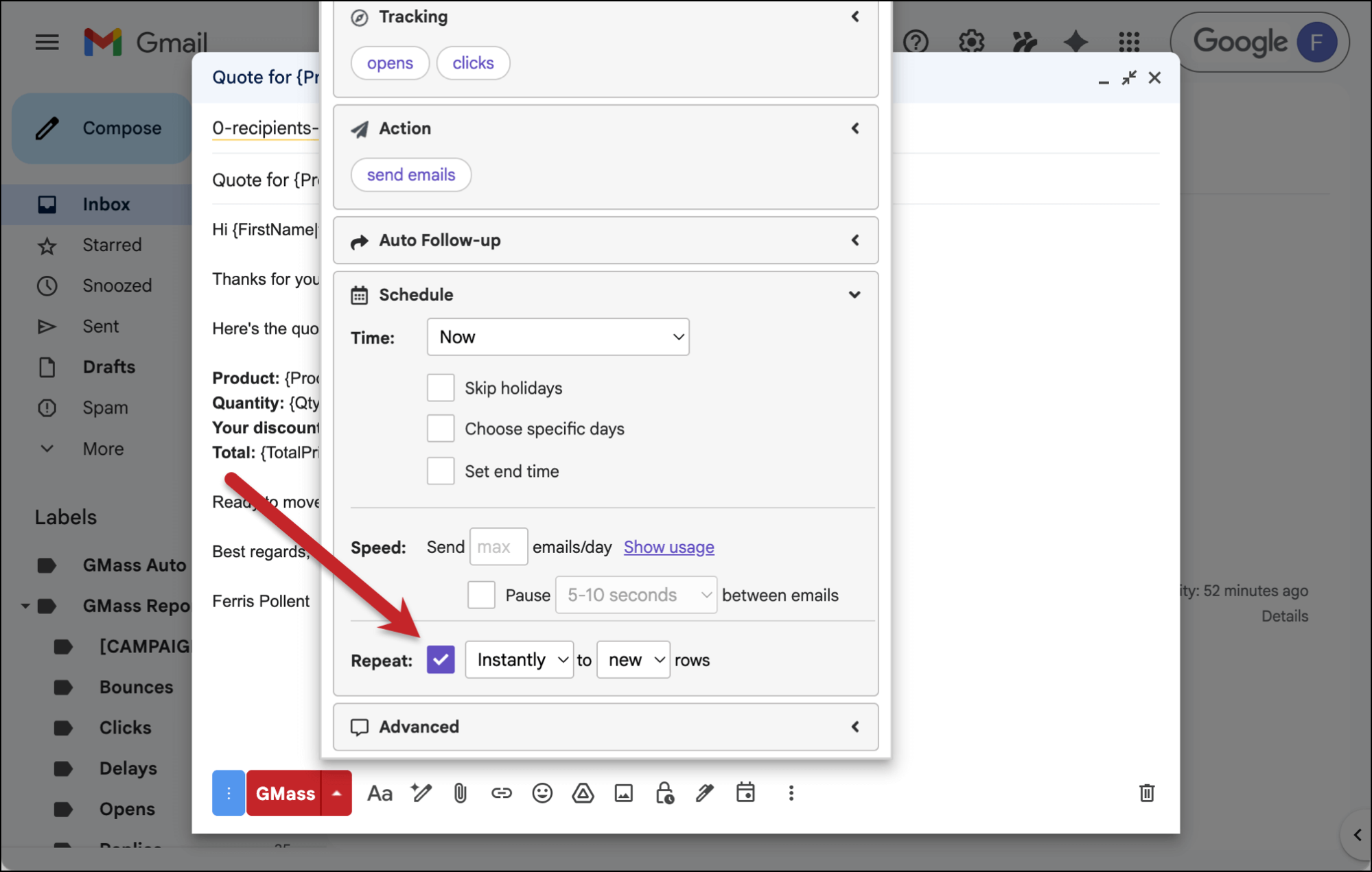Open the Bounces label

click(136, 687)
